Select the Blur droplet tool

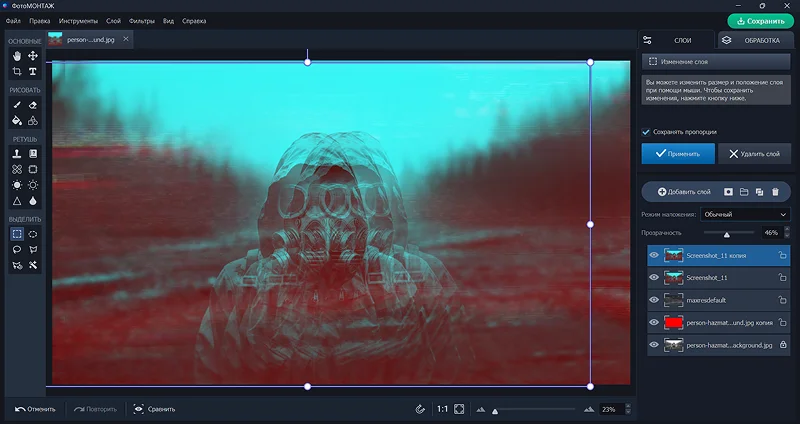tap(33, 201)
